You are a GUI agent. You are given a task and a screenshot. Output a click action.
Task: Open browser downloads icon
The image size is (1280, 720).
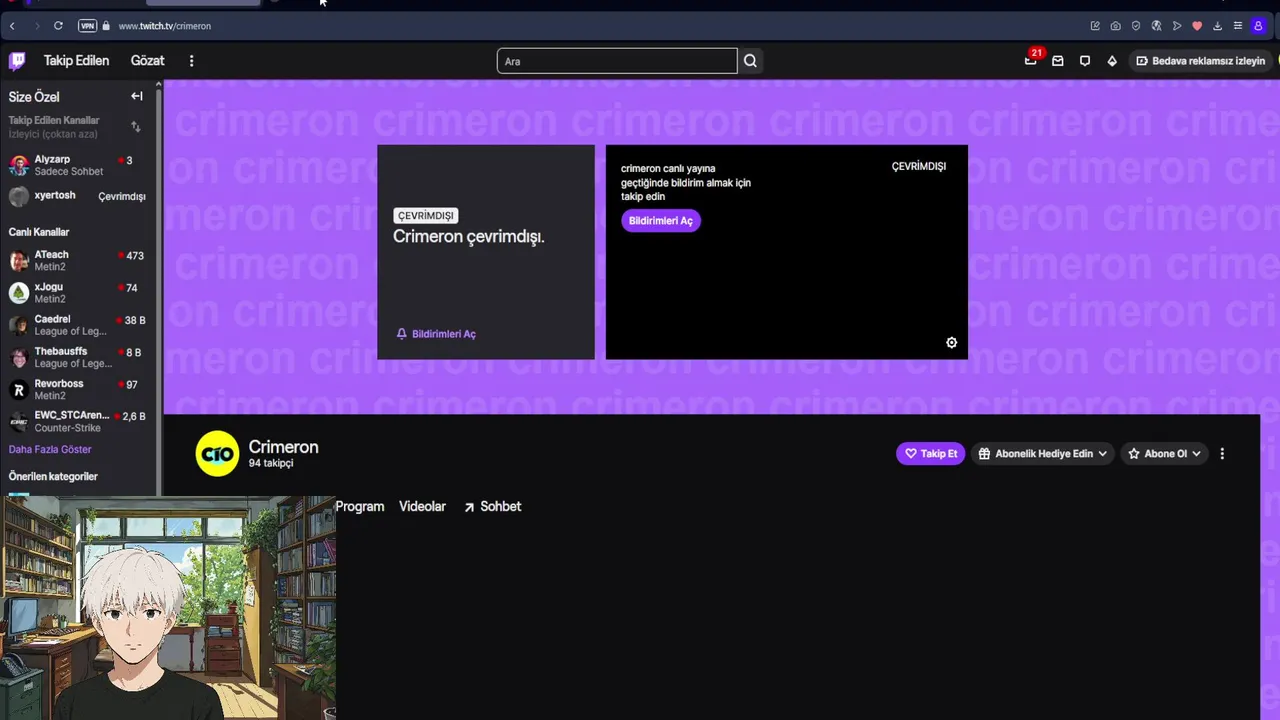tap(1217, 26)
